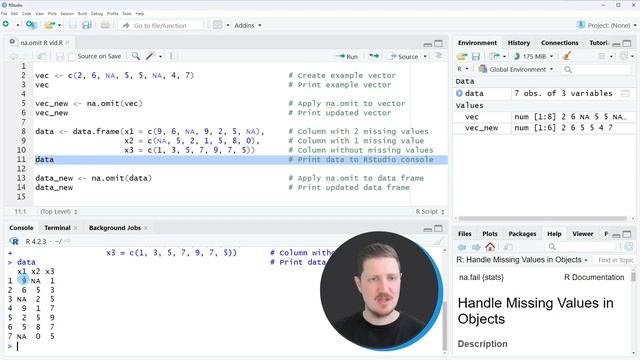The height and width of the screenshot is (360, 640).
Task: Click the Compile Report notebook icon
Action: tap(173, 56)
